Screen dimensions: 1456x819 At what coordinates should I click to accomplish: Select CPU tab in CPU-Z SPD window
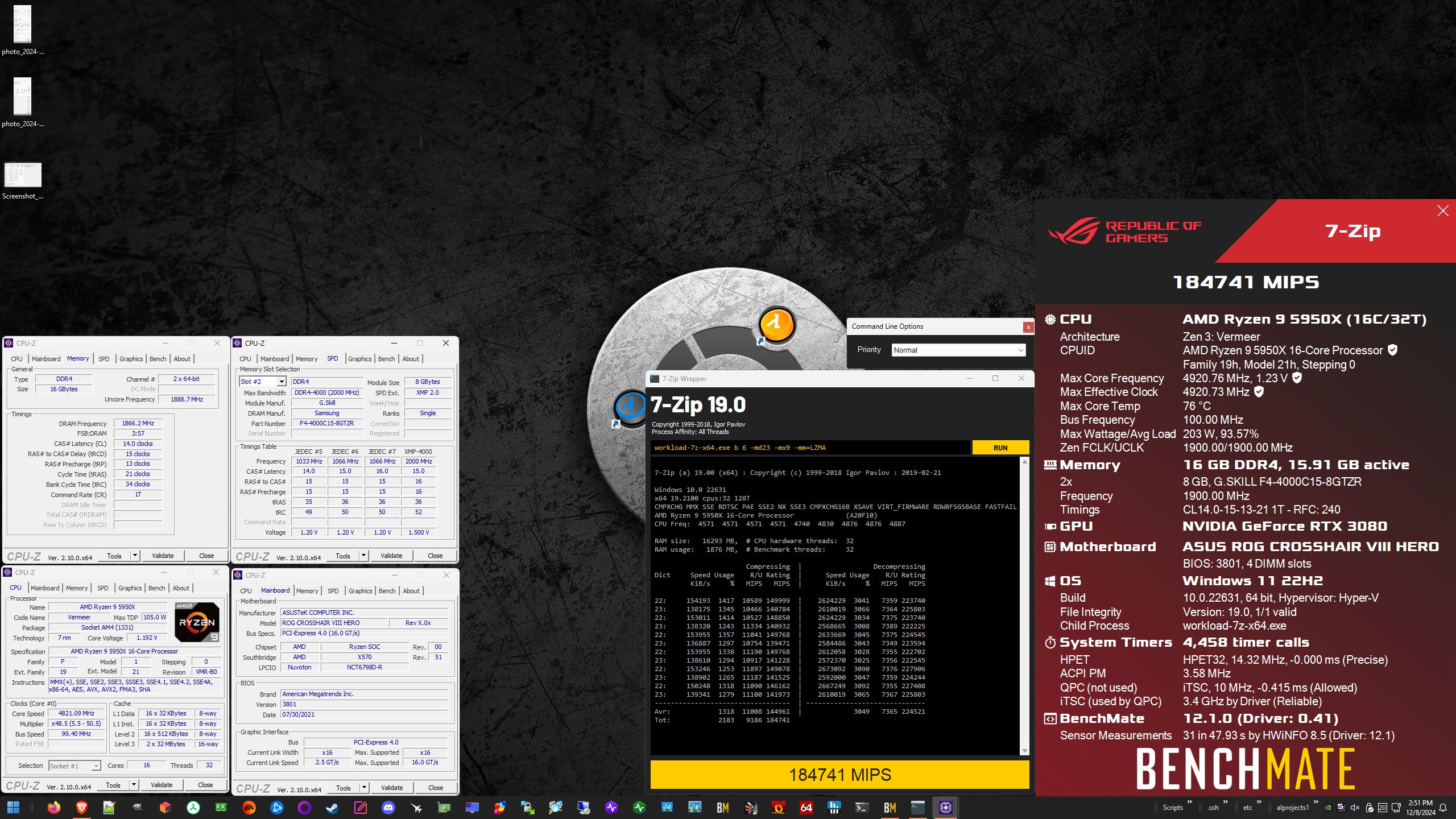pos(245,359)
